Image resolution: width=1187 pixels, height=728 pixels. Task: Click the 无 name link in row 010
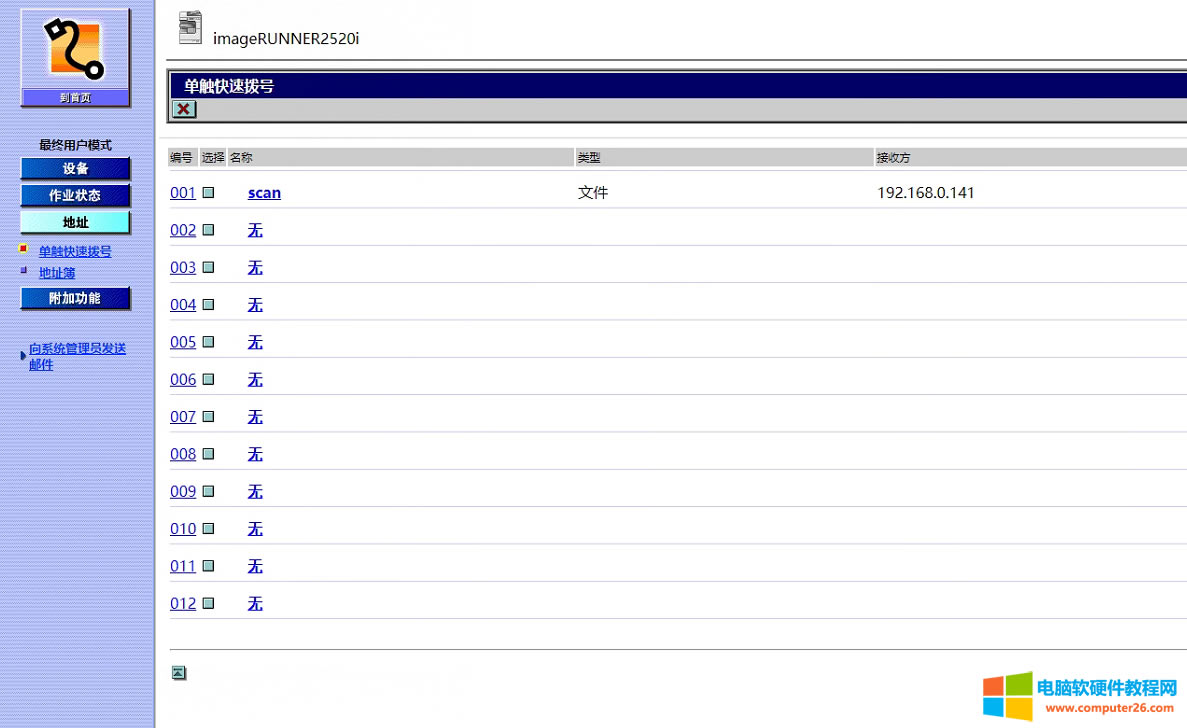pos(255,529)
